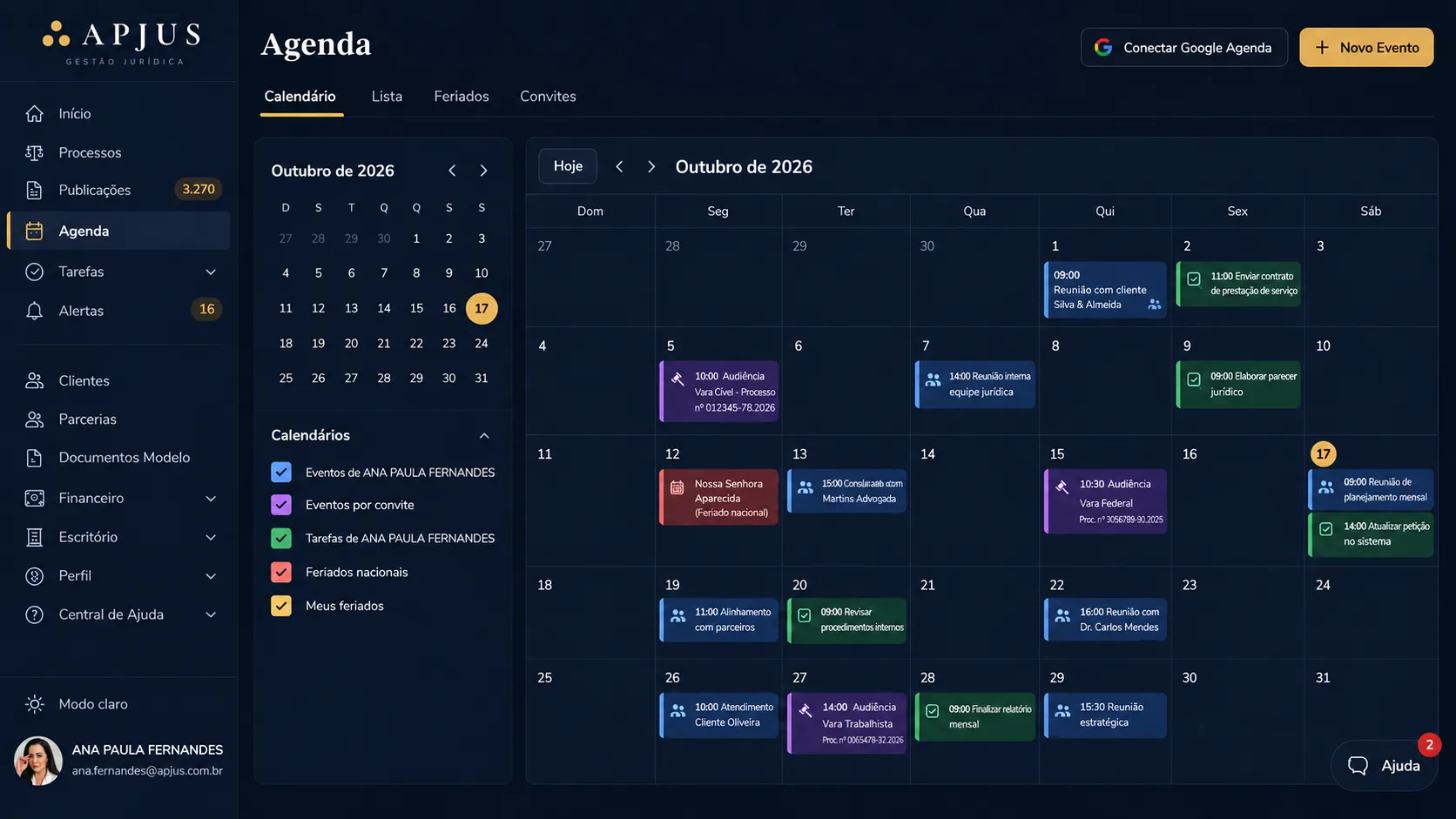
Task: Open 16:00 Reunião com Dr. Carlos Mendes
Action: click(x=1105, y=619)
